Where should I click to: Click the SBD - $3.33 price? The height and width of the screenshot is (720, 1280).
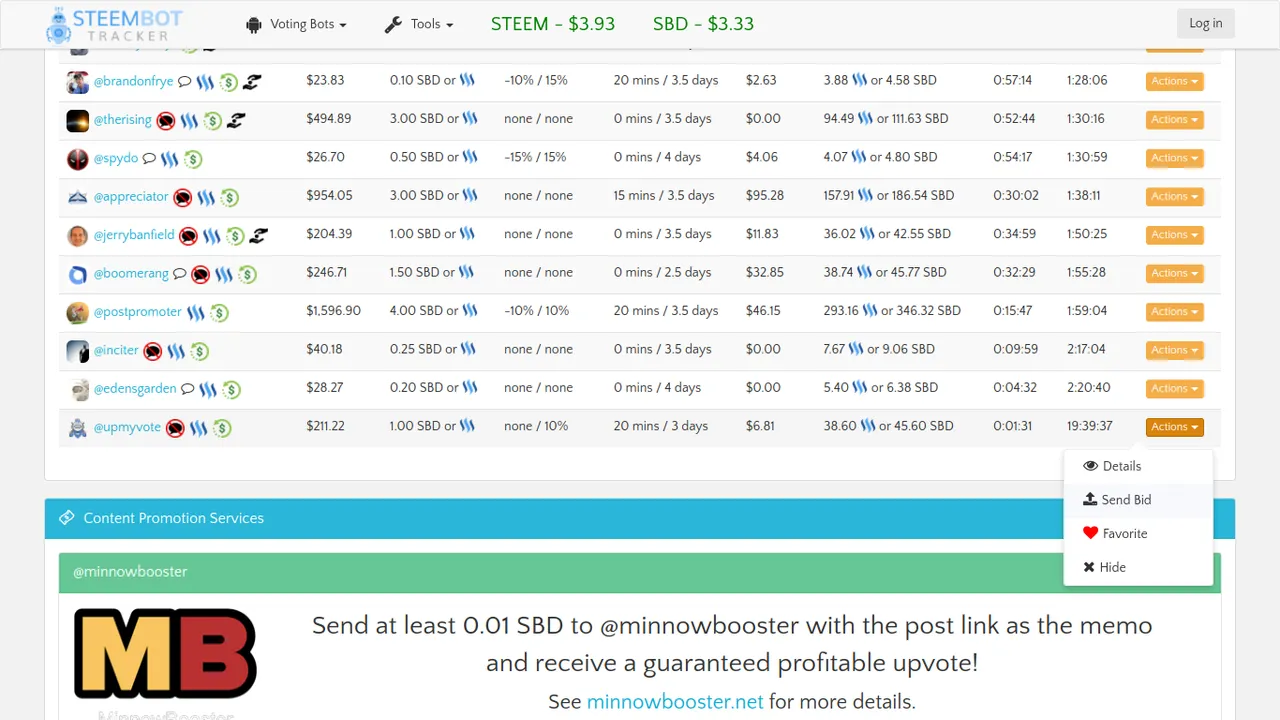(703, 24)
